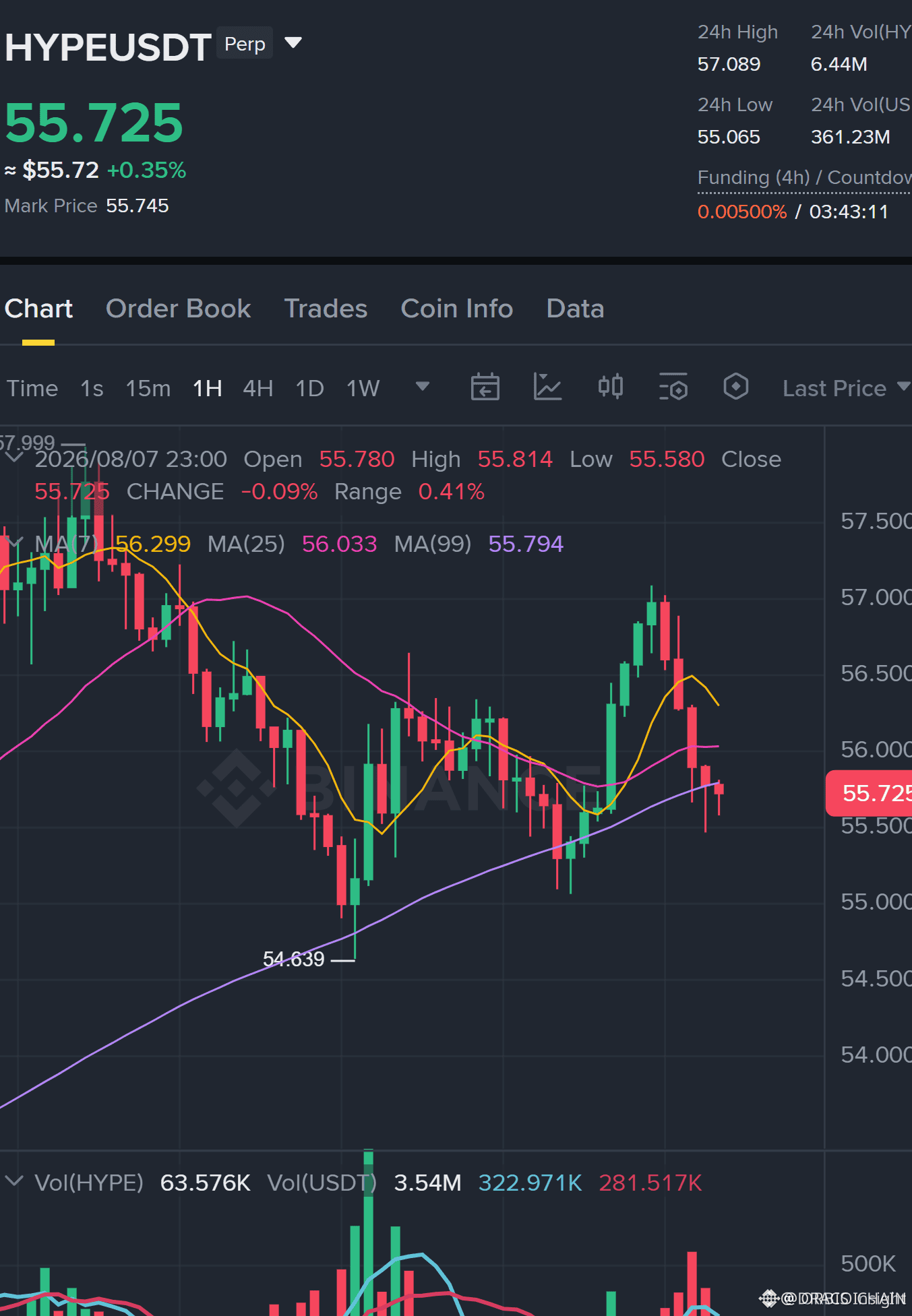
Task: Switch to the Chart tab
Action: click(38, 309)
